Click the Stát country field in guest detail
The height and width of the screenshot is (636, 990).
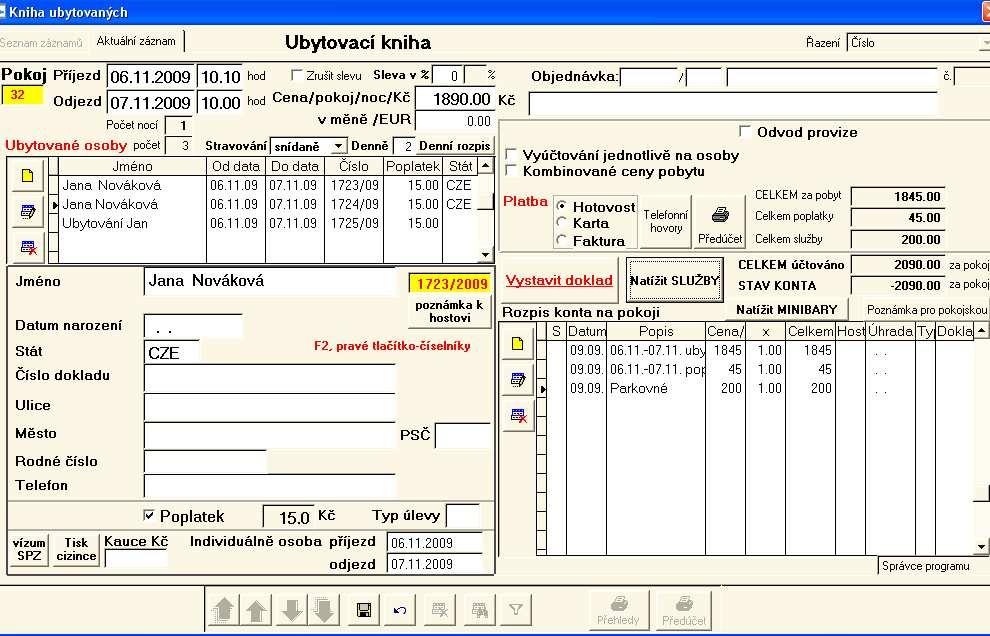click(172, 352)
